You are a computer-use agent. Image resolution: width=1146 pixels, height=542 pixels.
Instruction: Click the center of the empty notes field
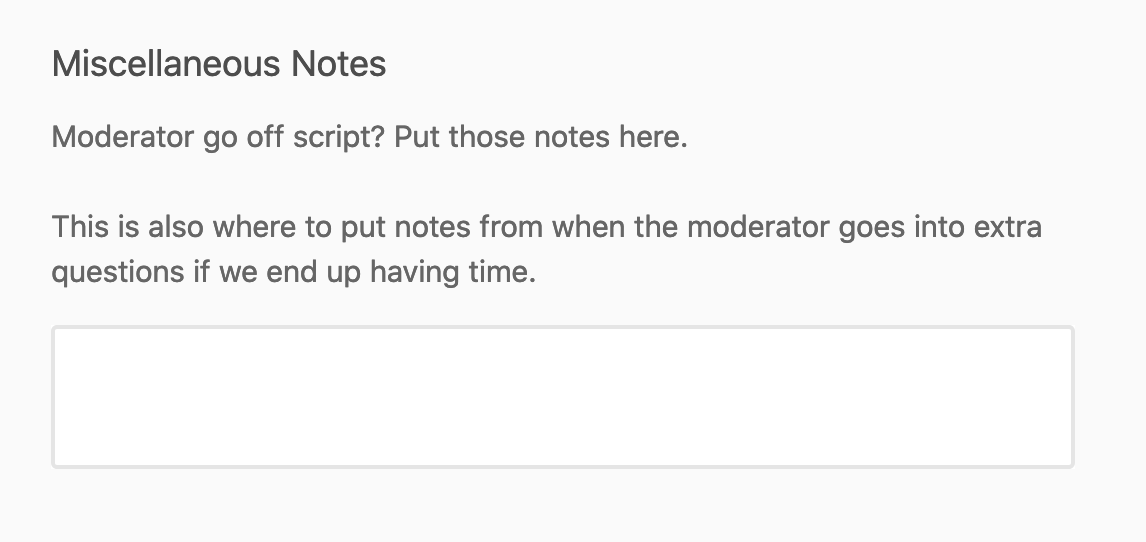pos(562,396)
